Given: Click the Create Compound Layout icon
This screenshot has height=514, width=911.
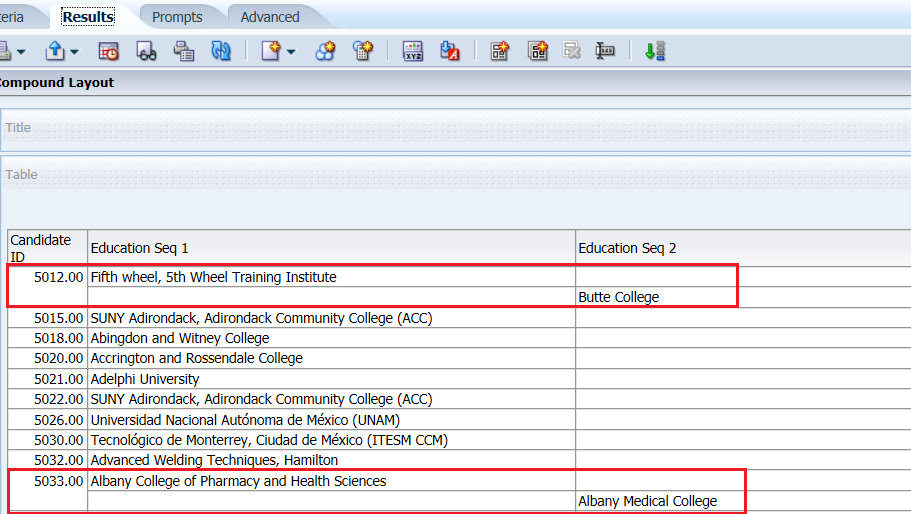Looking at the screenshot, I should [x=500, y=51].
